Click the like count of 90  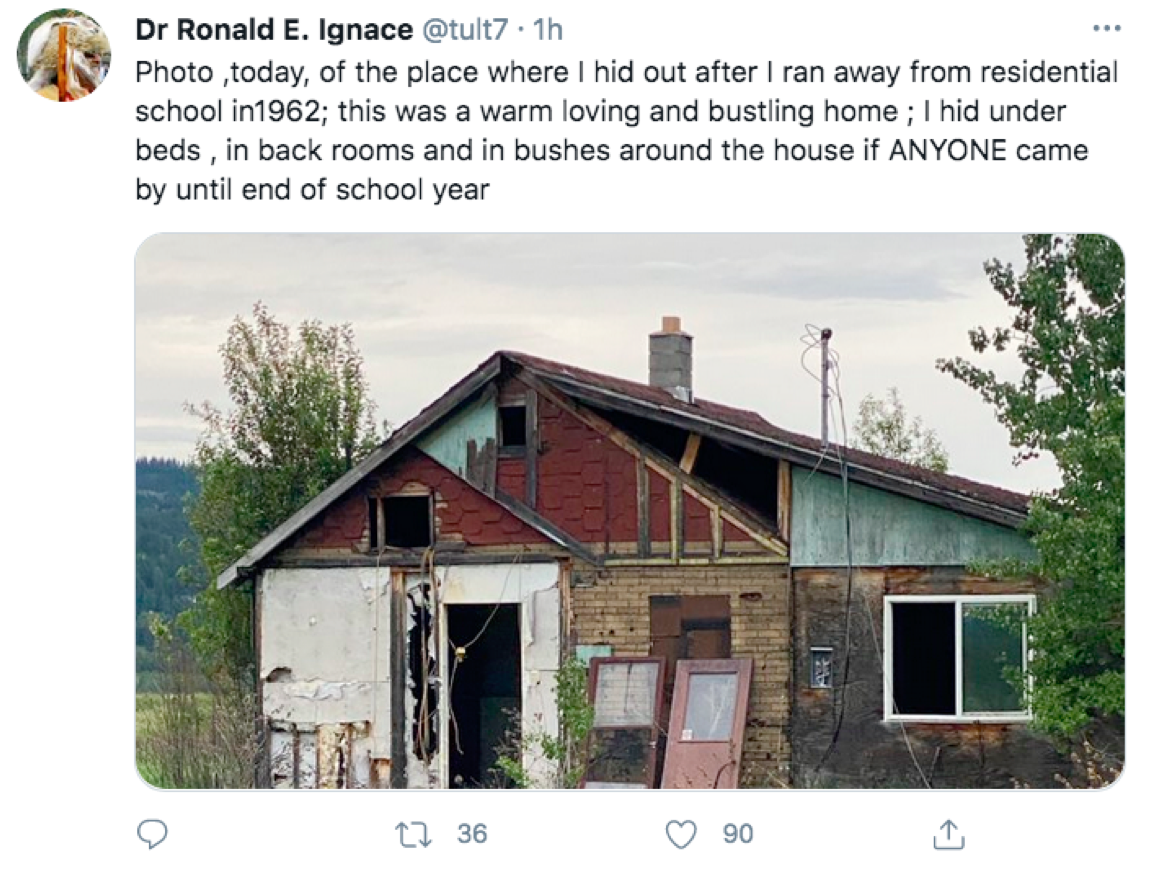738,833
